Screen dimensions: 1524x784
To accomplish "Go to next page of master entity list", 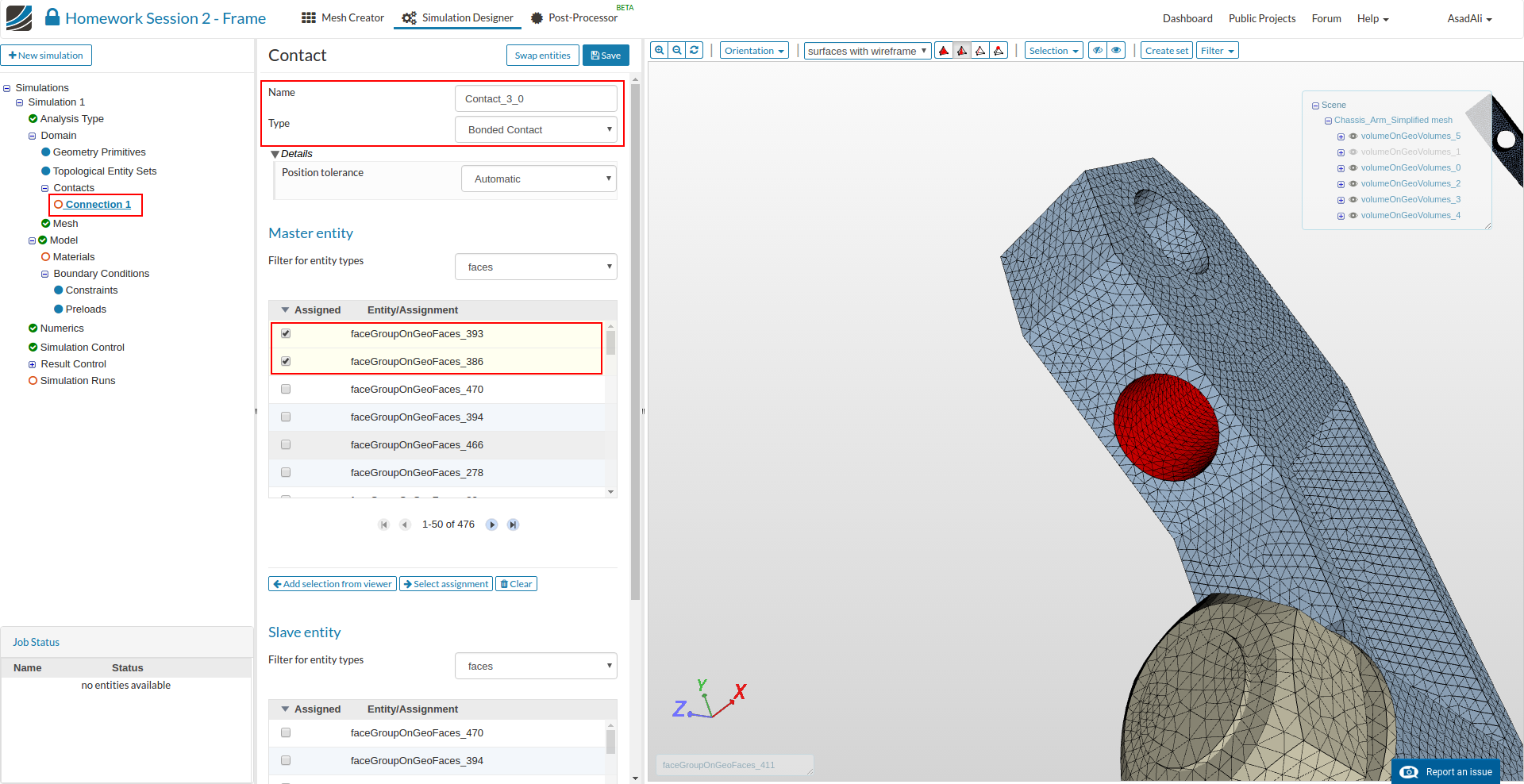I will (x=492, y=525).
